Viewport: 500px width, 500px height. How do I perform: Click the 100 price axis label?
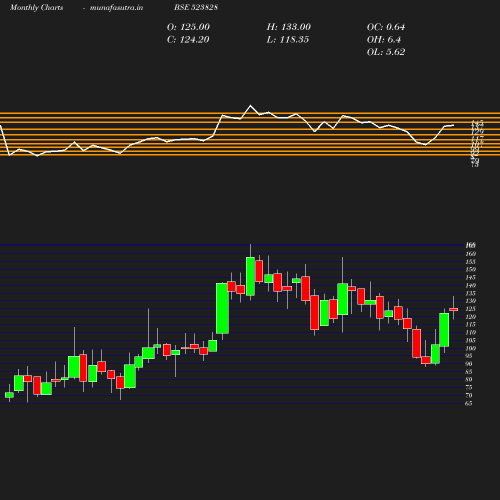pyautogui.click(x=471, y=348)
